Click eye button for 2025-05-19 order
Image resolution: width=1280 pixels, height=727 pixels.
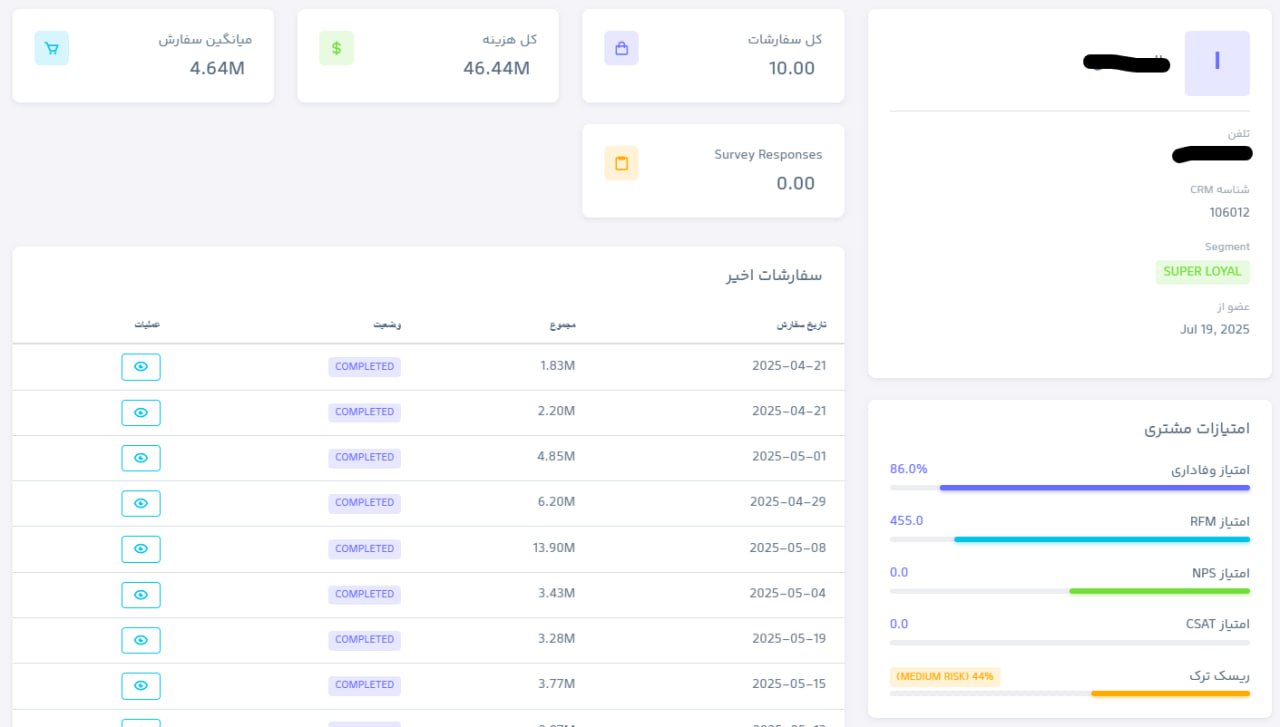pos(141,640)
